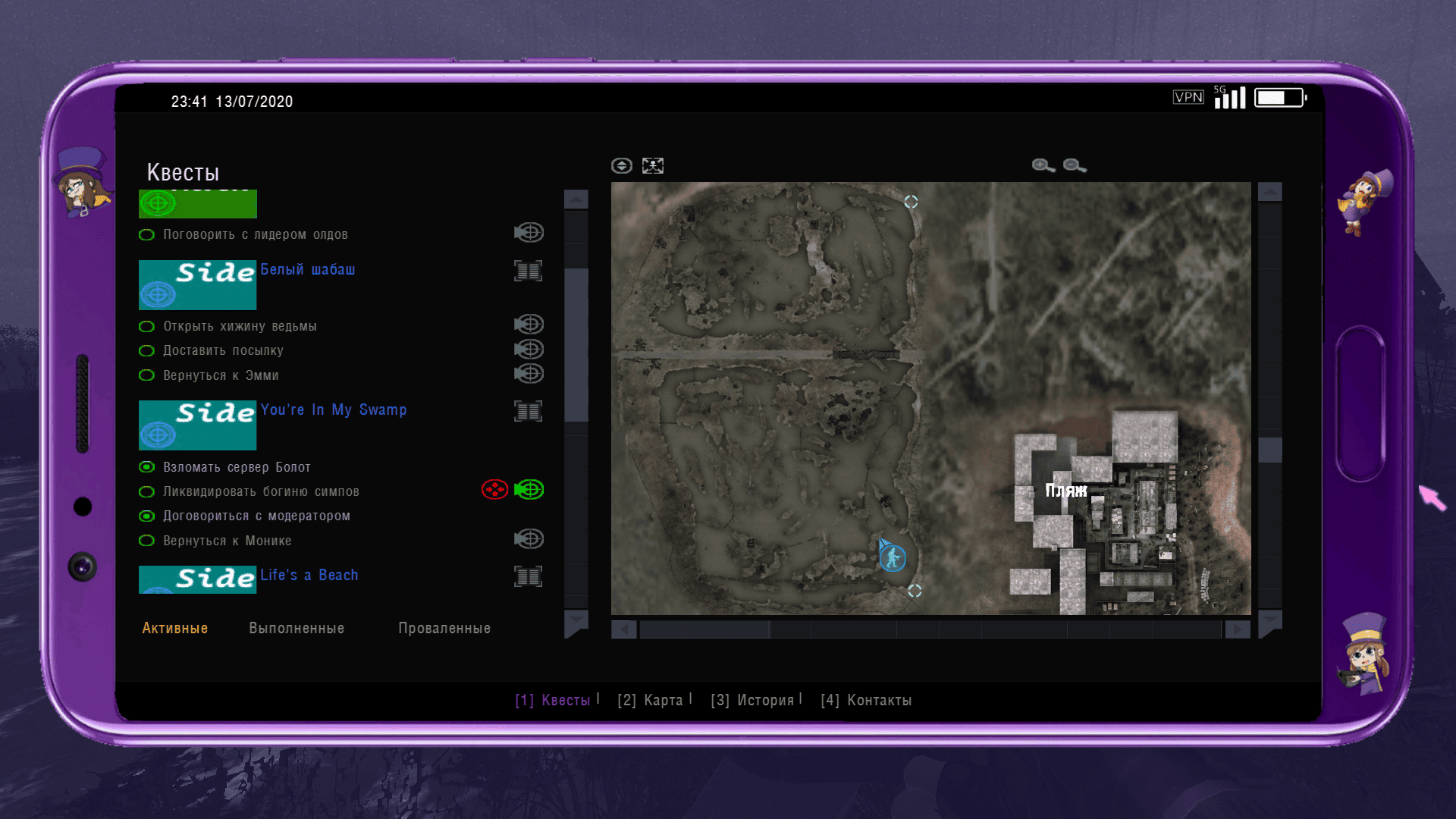Click the player marker on the map
Image resolution: width=1456 pixels, height=819 pixels.
click(893, 558)
